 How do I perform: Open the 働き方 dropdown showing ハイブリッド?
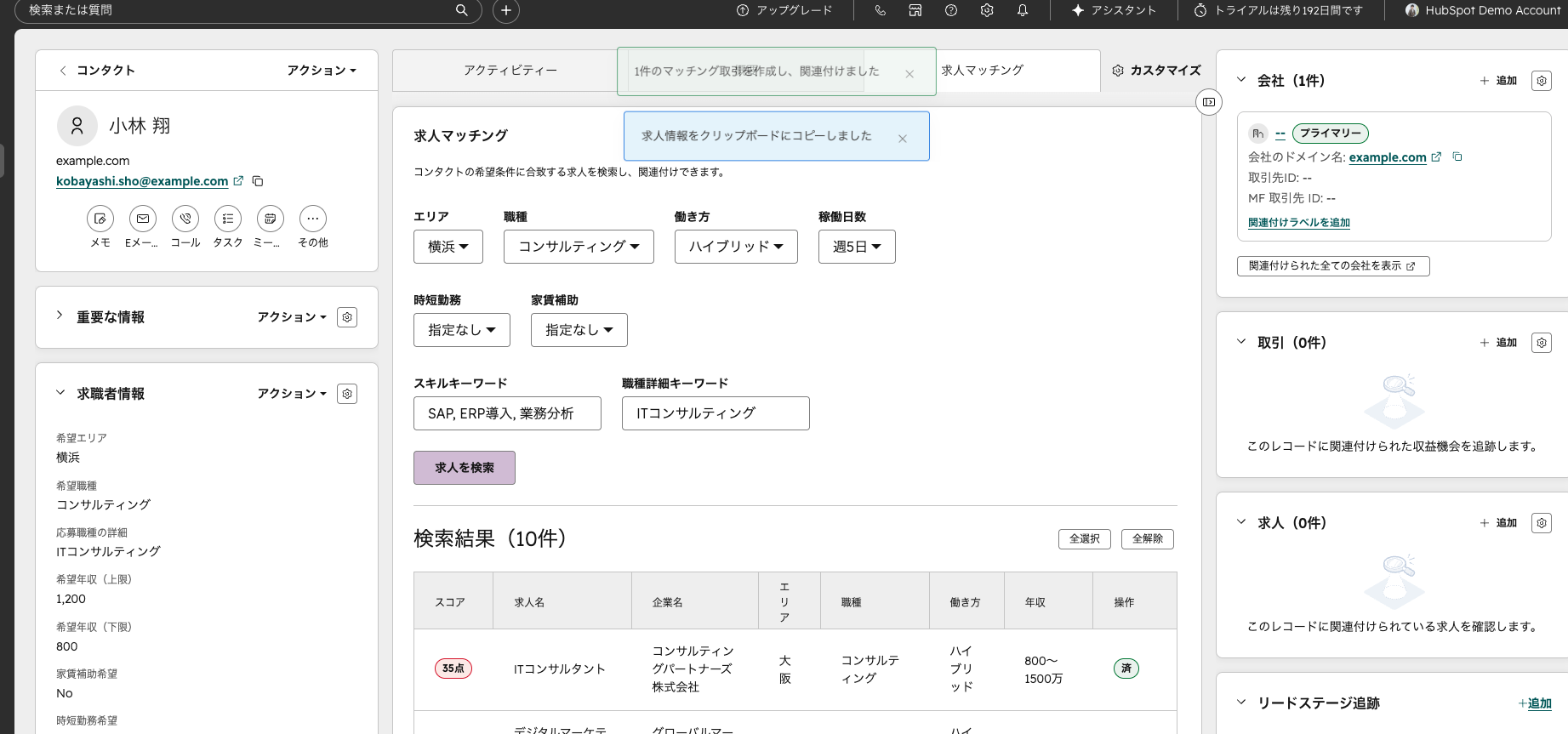click(736, 247)
